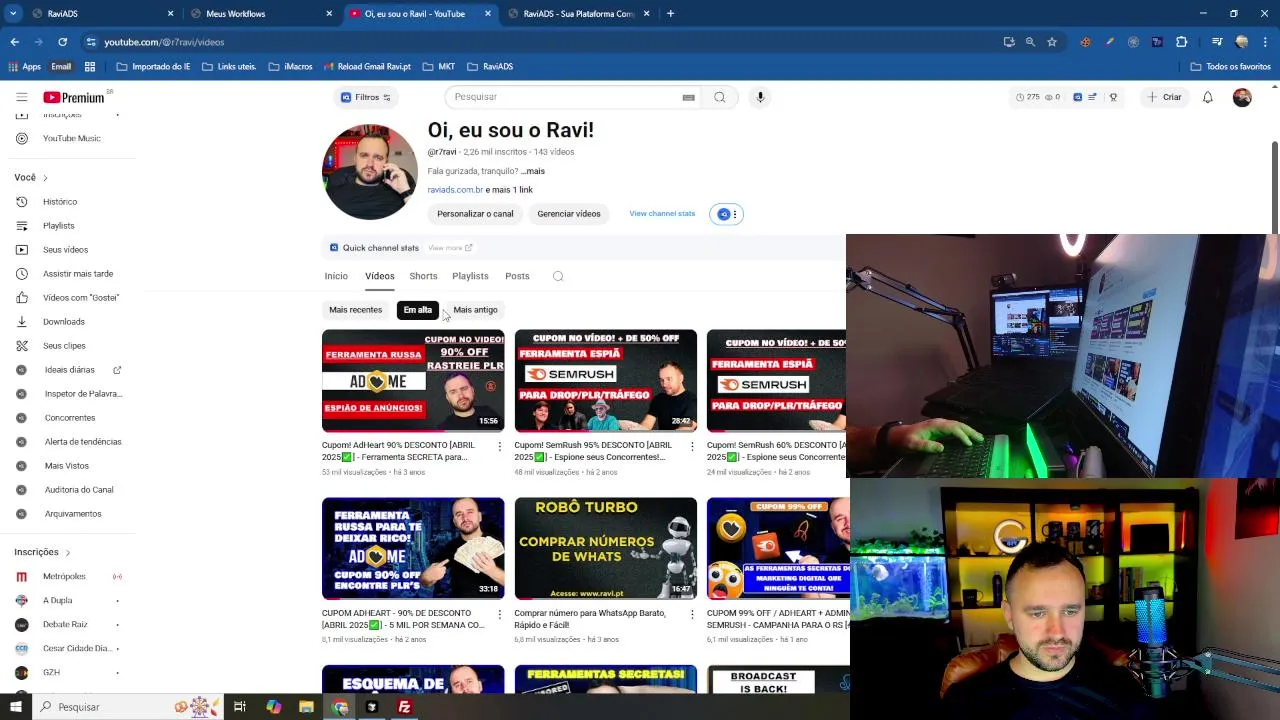This screenshot has height=720, width=1280.
Task: Open Chrome extensions puzzle icon
Action: click(1182, 42)
